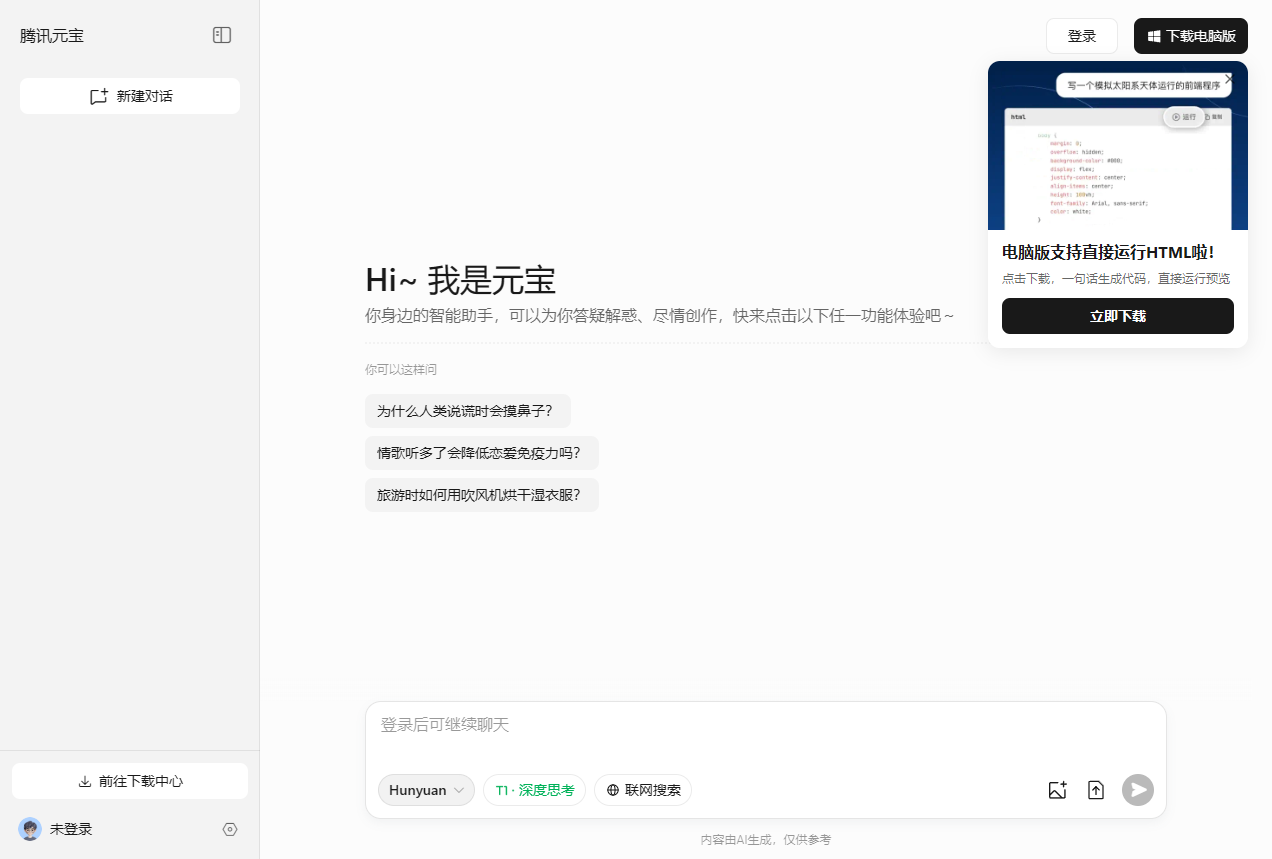Click the 登录 login button

1081,36
